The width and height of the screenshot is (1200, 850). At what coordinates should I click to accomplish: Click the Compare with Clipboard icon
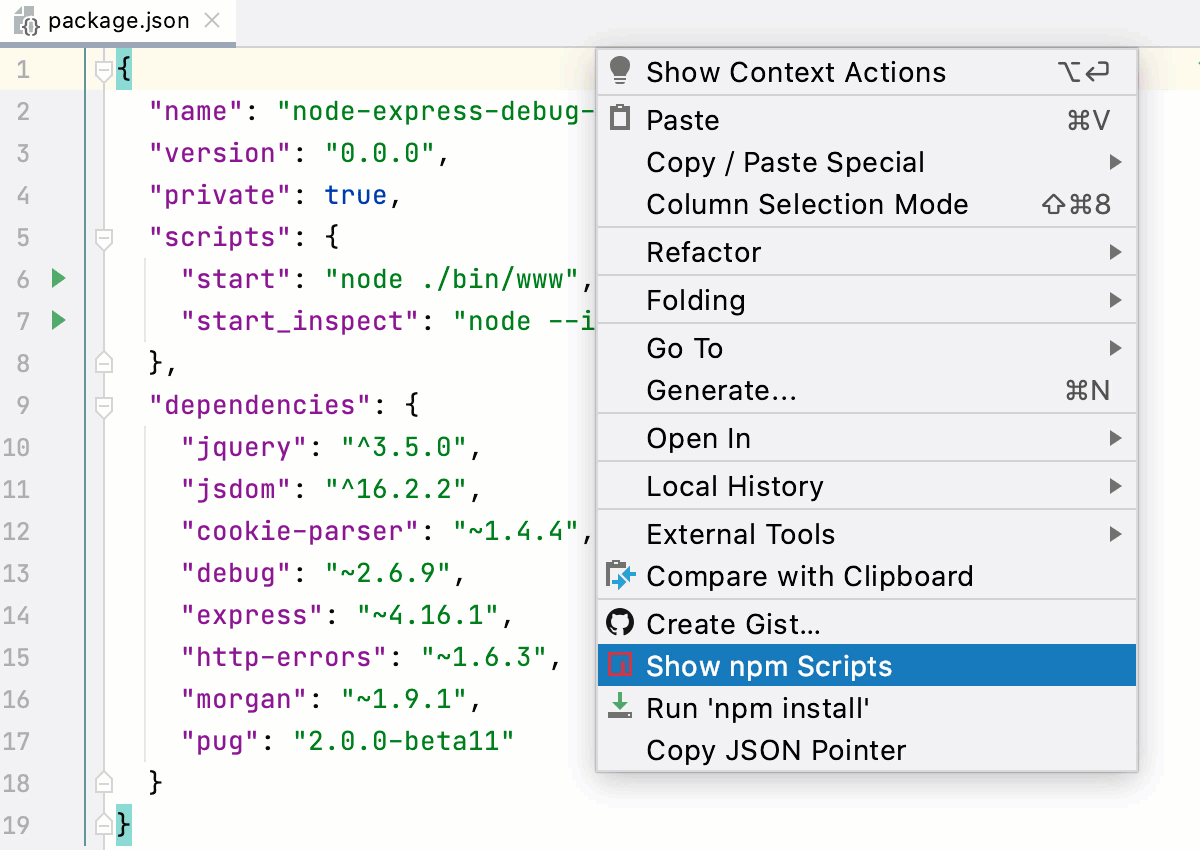click(618, 576)
